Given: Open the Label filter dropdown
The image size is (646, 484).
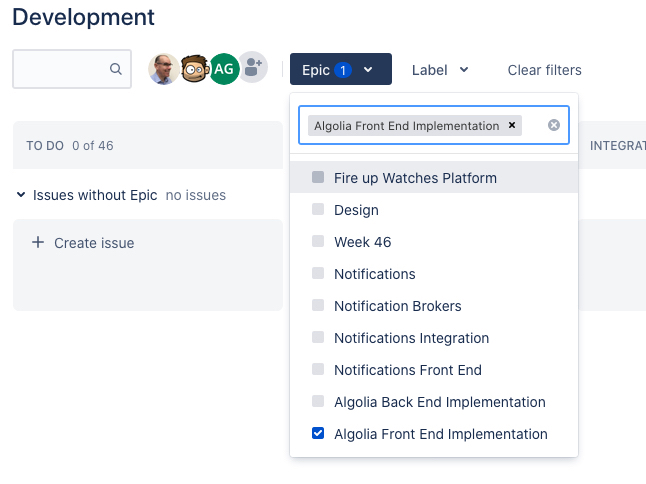Looking at the screenshot, I should [x=440, y=70].
